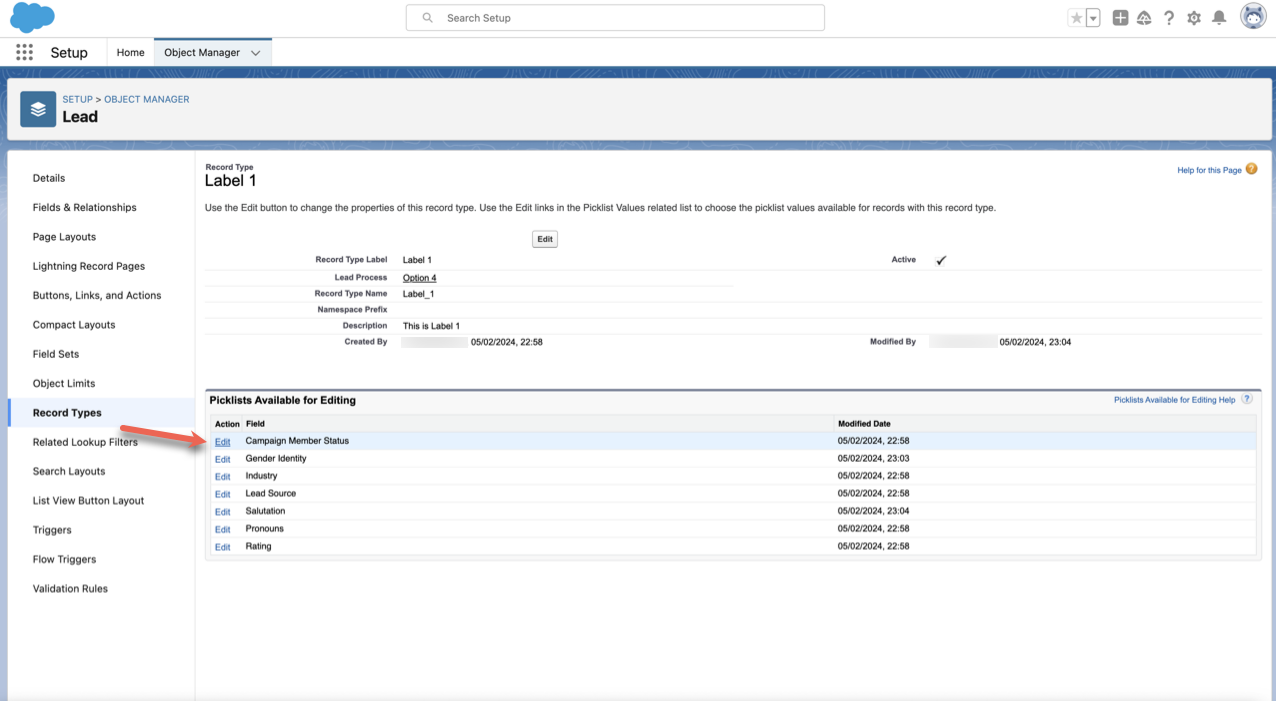Click the Help for this Page link
The image size is (1276, 701).
coord(1209,170)
